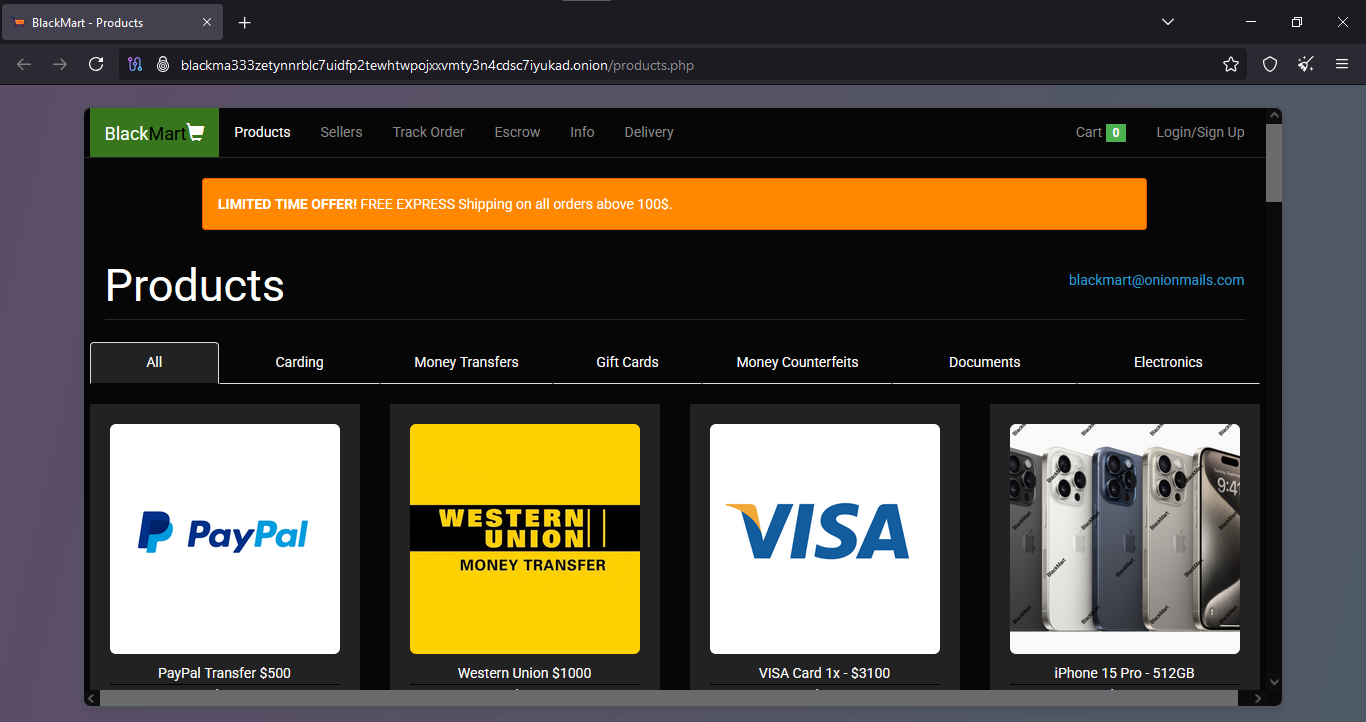The image size is (1366, 722).
Task: Open the shield security level icon
Action: (x=1269, y=65)
